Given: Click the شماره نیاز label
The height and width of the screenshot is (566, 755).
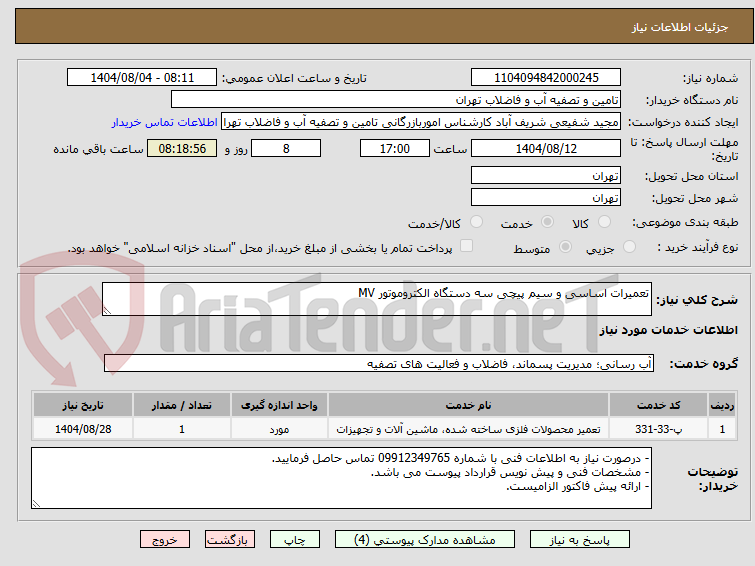Looking at the screenshot, I should (710, 79).
